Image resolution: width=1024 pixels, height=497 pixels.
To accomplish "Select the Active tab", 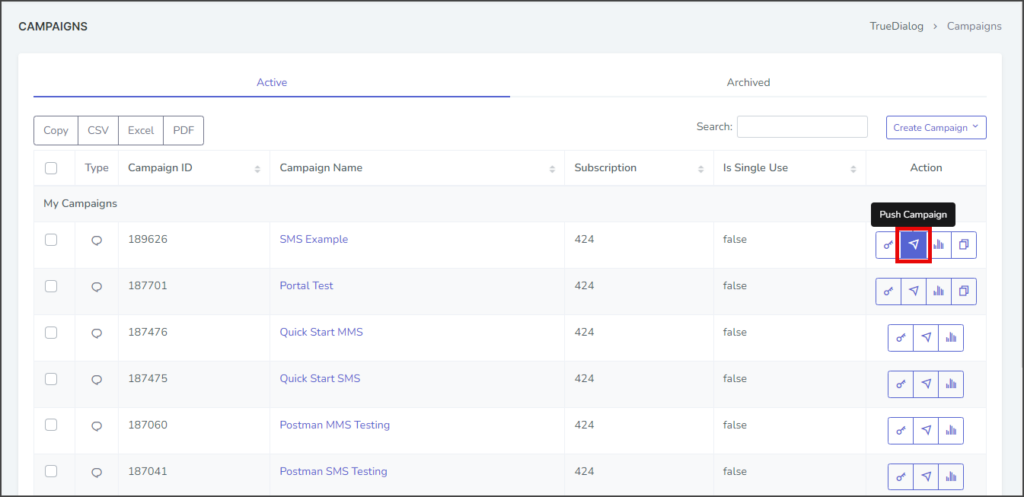I will 272,82.
